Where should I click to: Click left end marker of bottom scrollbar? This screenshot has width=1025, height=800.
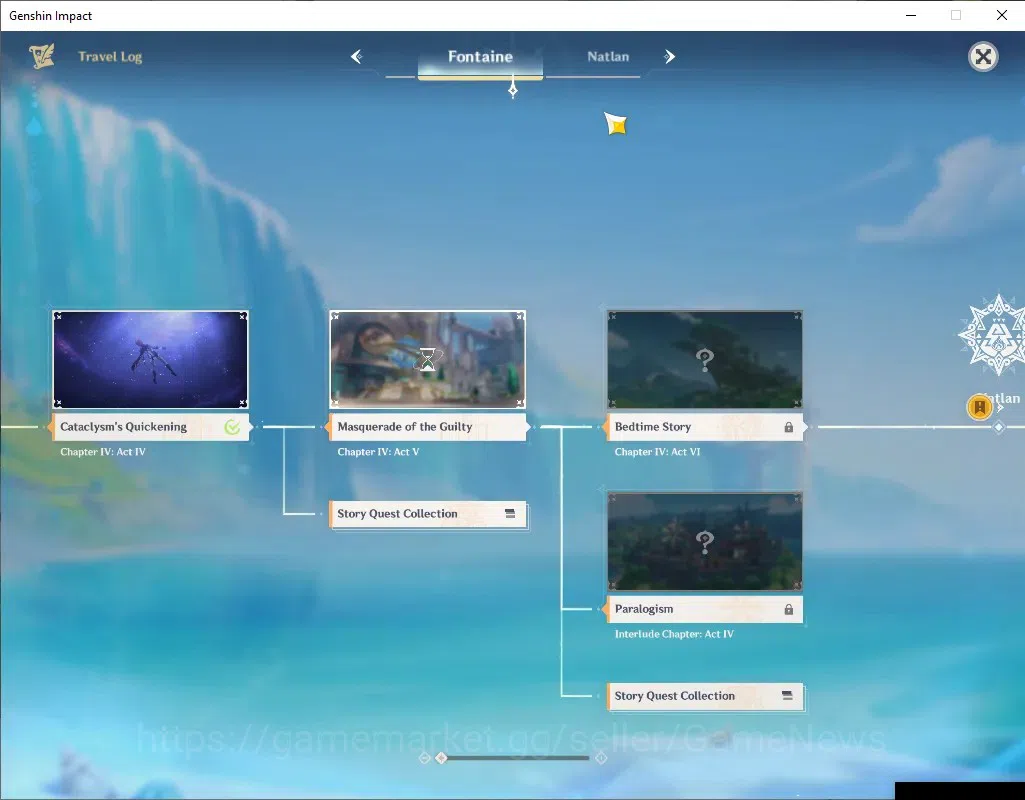click(x=424, y=758)
